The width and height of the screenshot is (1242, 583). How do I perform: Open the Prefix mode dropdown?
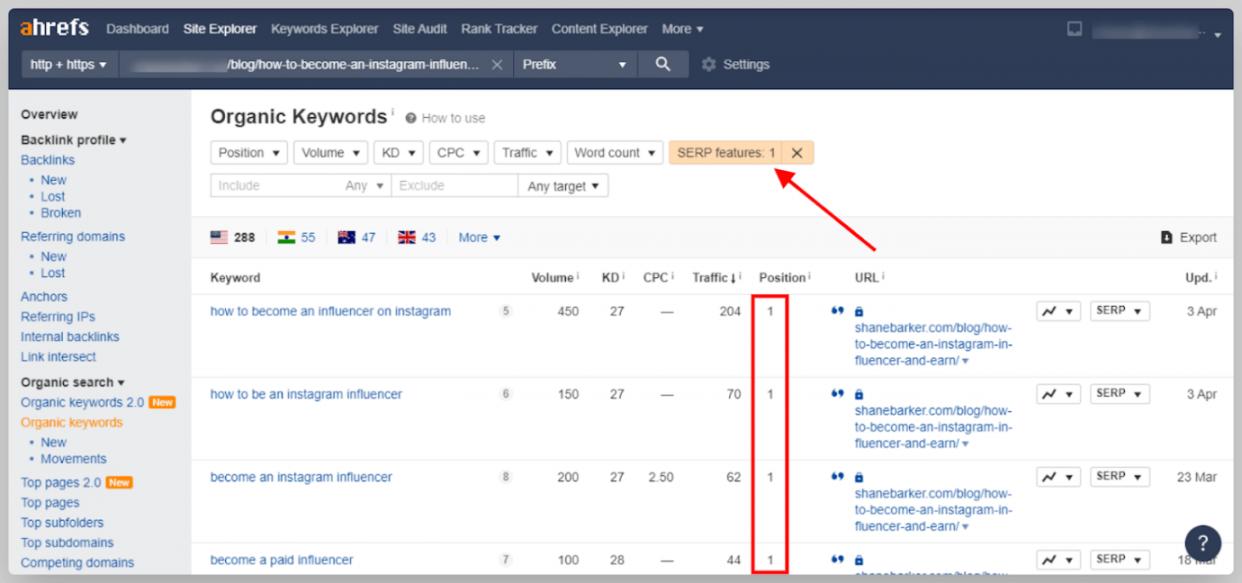(574, 65)
